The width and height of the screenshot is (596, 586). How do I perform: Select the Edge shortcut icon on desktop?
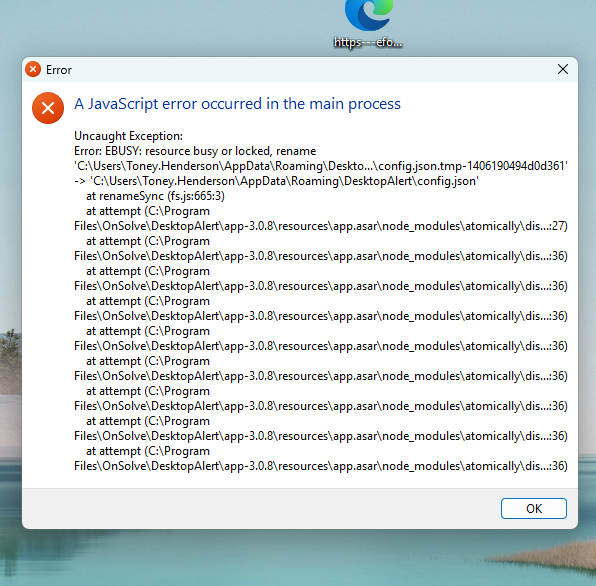(369, 14)
